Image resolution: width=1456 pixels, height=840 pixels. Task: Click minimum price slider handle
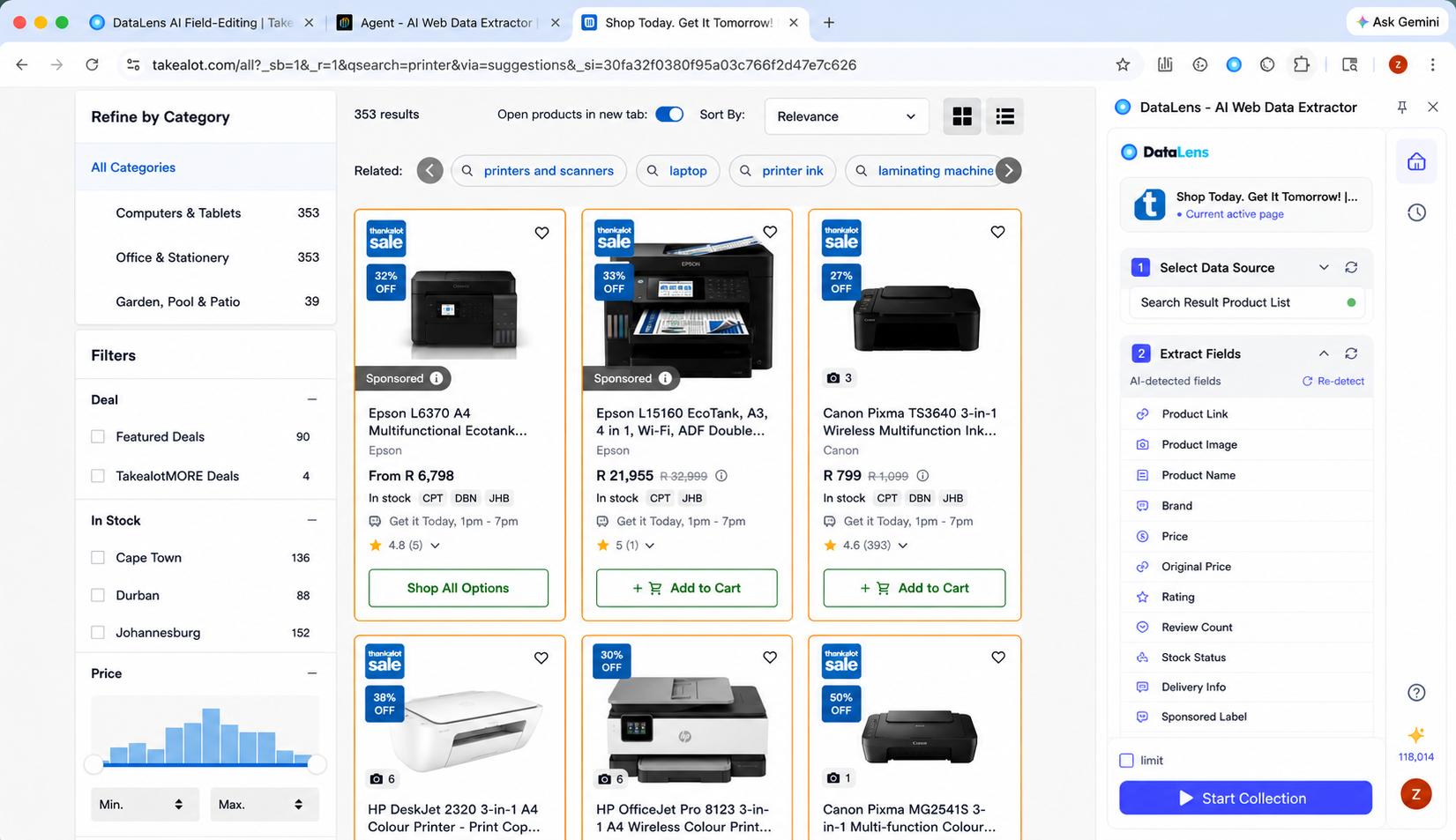coord(93,765)
